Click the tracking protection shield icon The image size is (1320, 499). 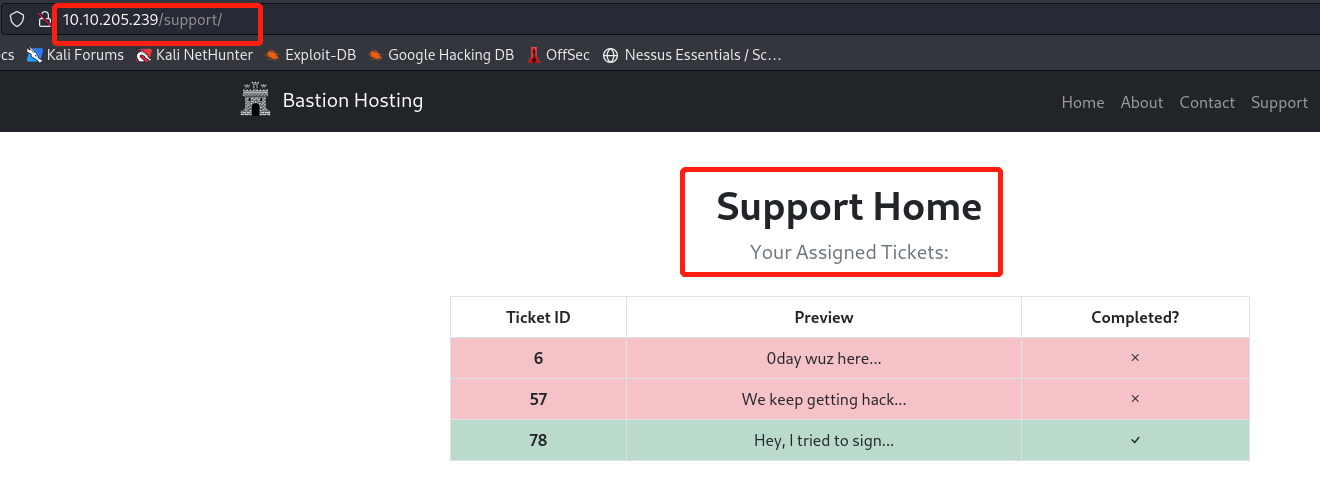pyautogui.click(x=16, y=19)
